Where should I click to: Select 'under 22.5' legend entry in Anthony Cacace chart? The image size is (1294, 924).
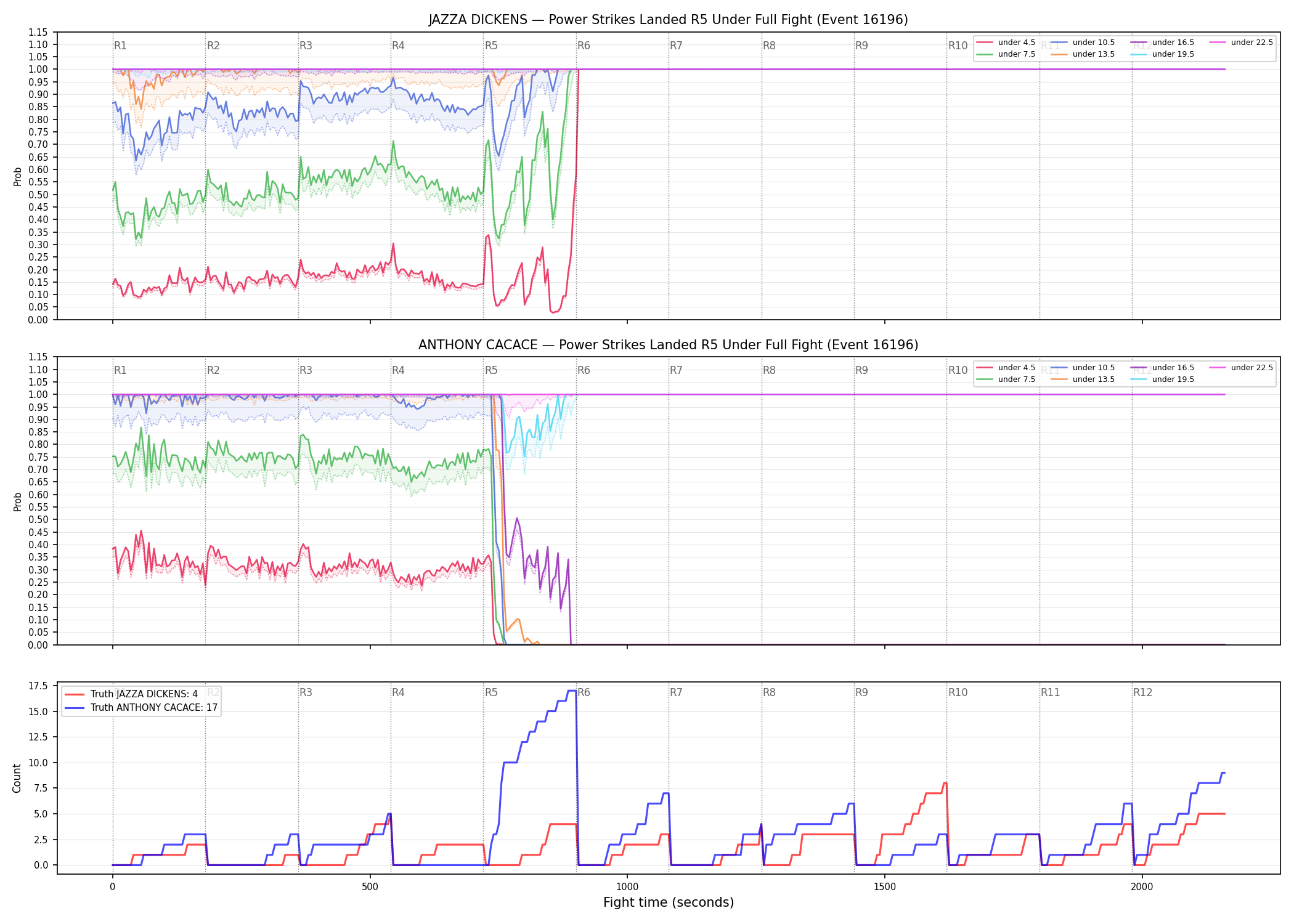coord(1241,368)
